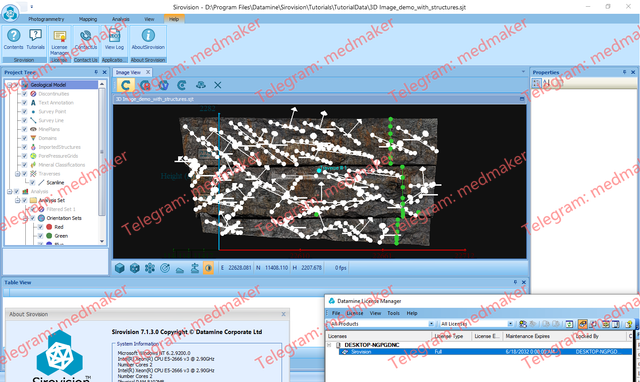
Task: Toggle the Survey Line checkbox
Action: point(24,120)
